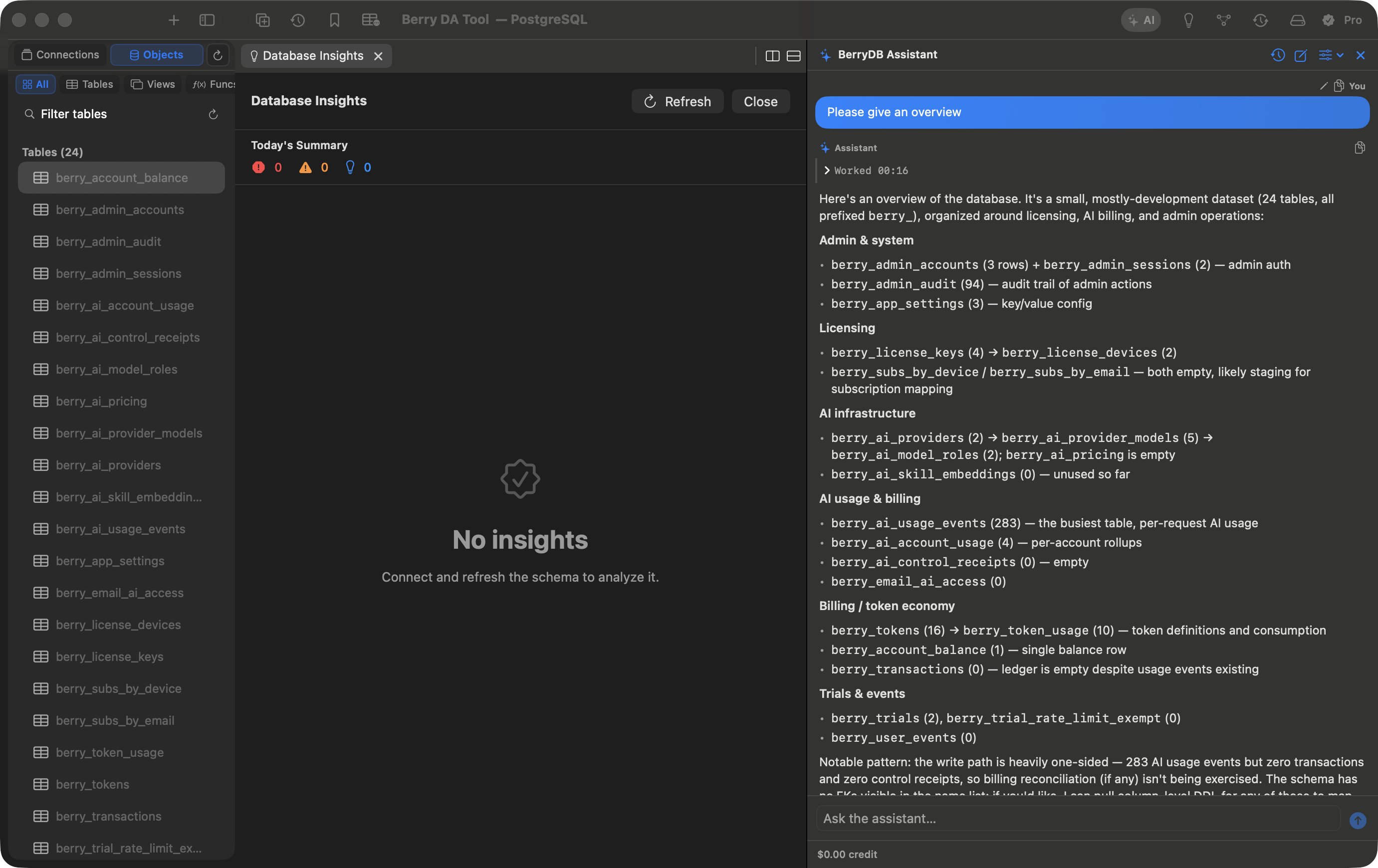Select berry_admin_accounts table

pyautogui.click(x=121, y=210)
